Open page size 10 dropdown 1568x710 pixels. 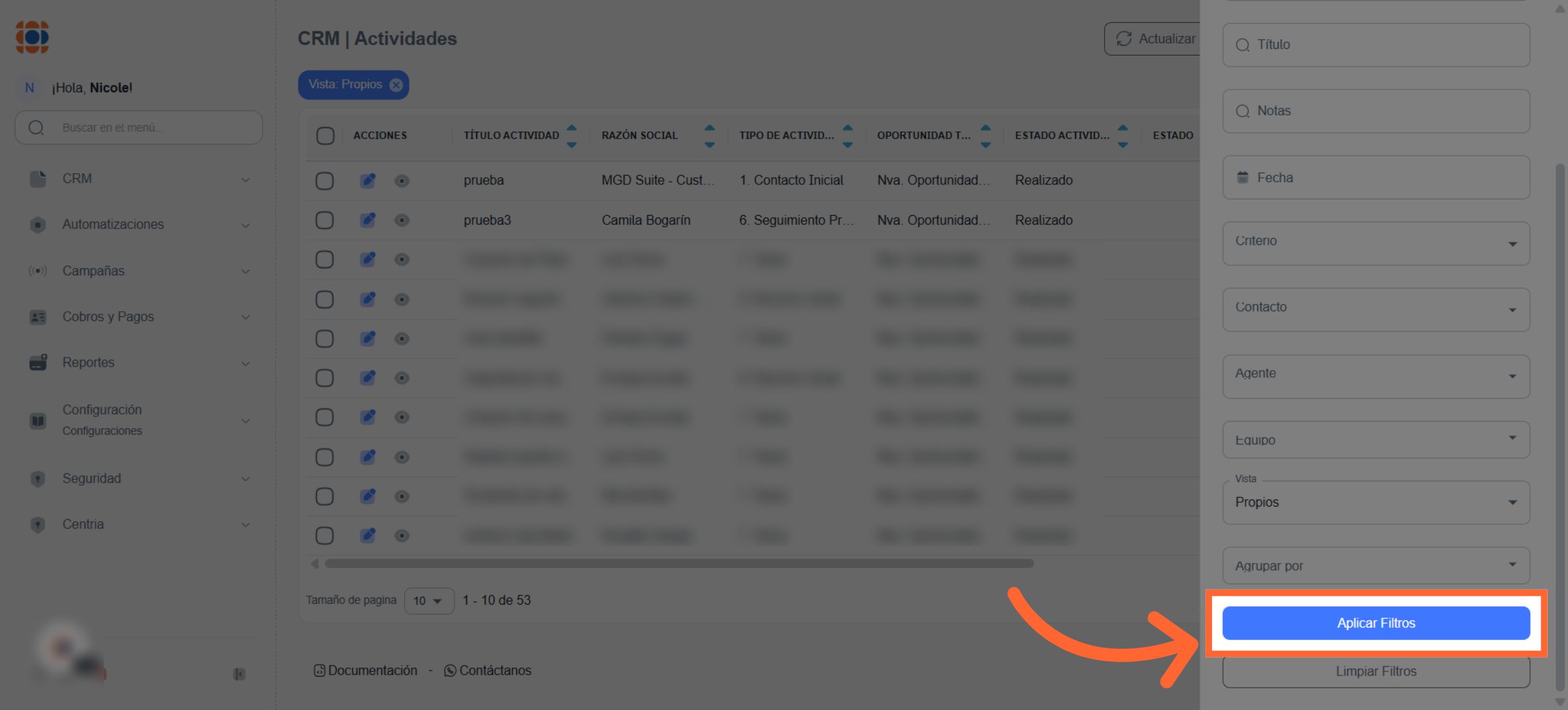coord(429,601)
